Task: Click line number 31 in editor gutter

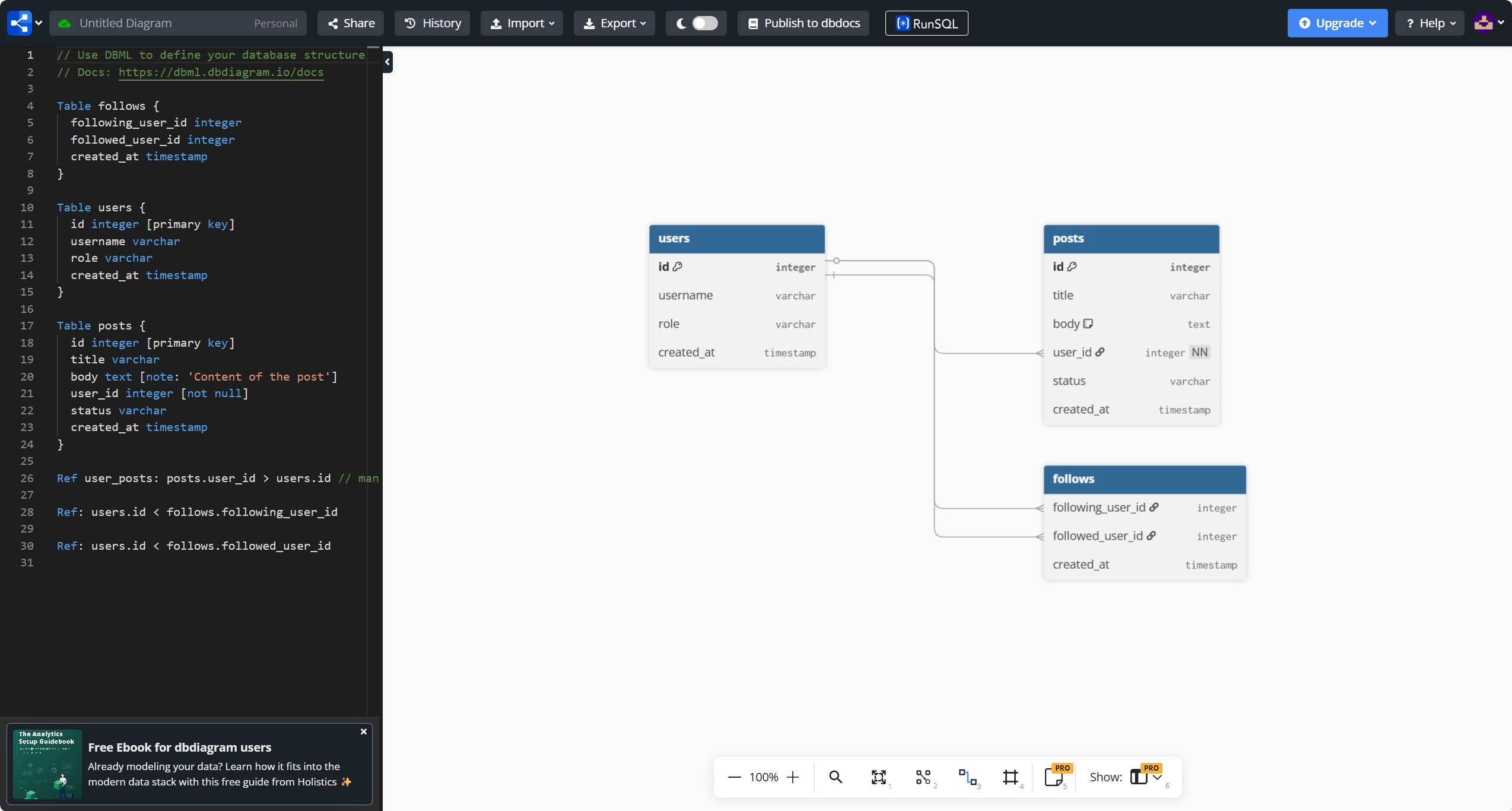Action: pos(27,562)
